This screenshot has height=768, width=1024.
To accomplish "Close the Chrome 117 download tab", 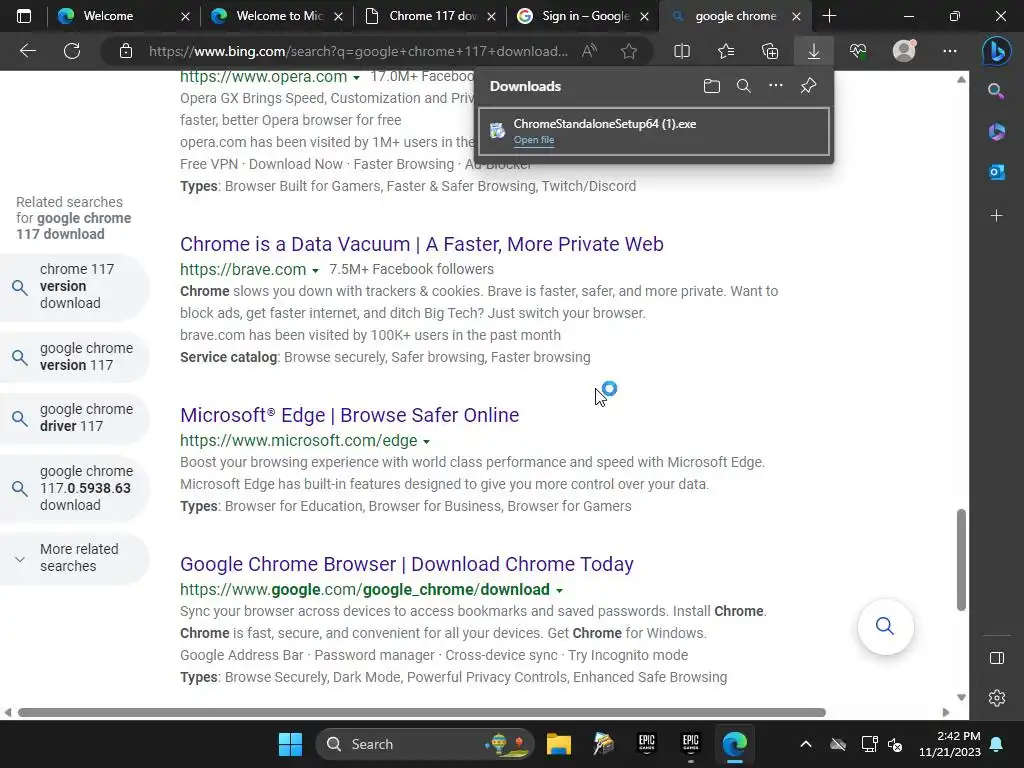I will (x=492, y=16).
